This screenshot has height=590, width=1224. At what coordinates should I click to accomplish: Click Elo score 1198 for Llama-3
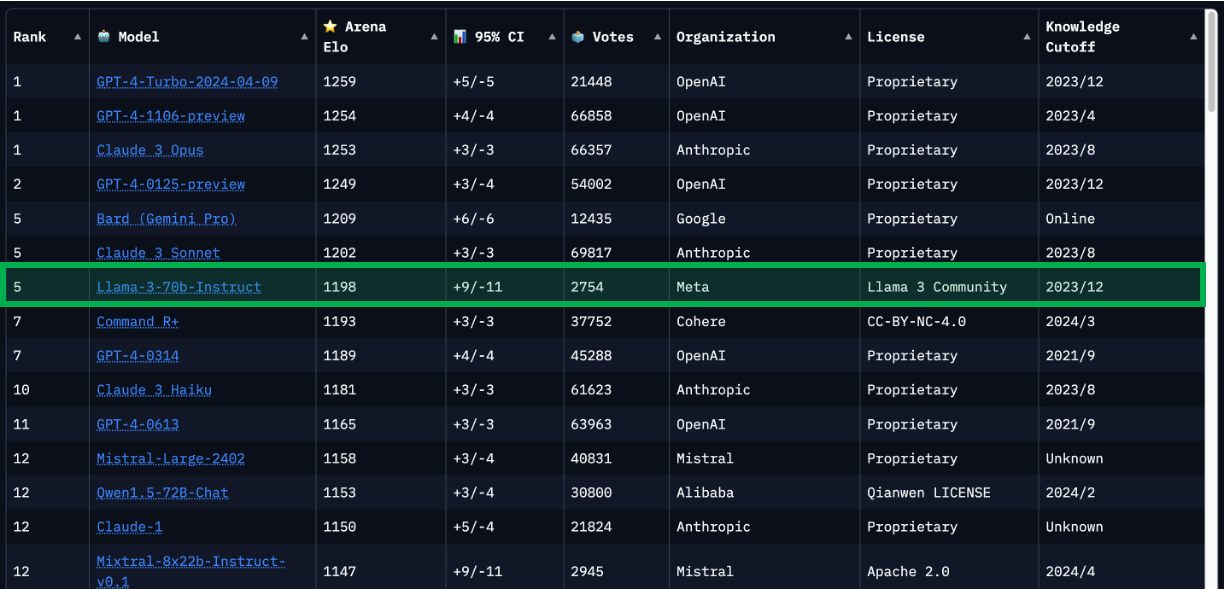pos(339,287)
